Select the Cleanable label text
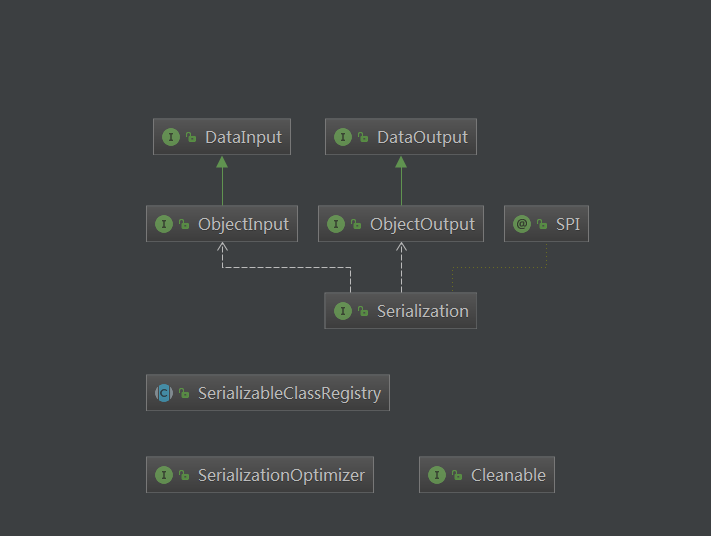Image resolution: width=711 pixels, height=536 pixels. pos(508,475)
